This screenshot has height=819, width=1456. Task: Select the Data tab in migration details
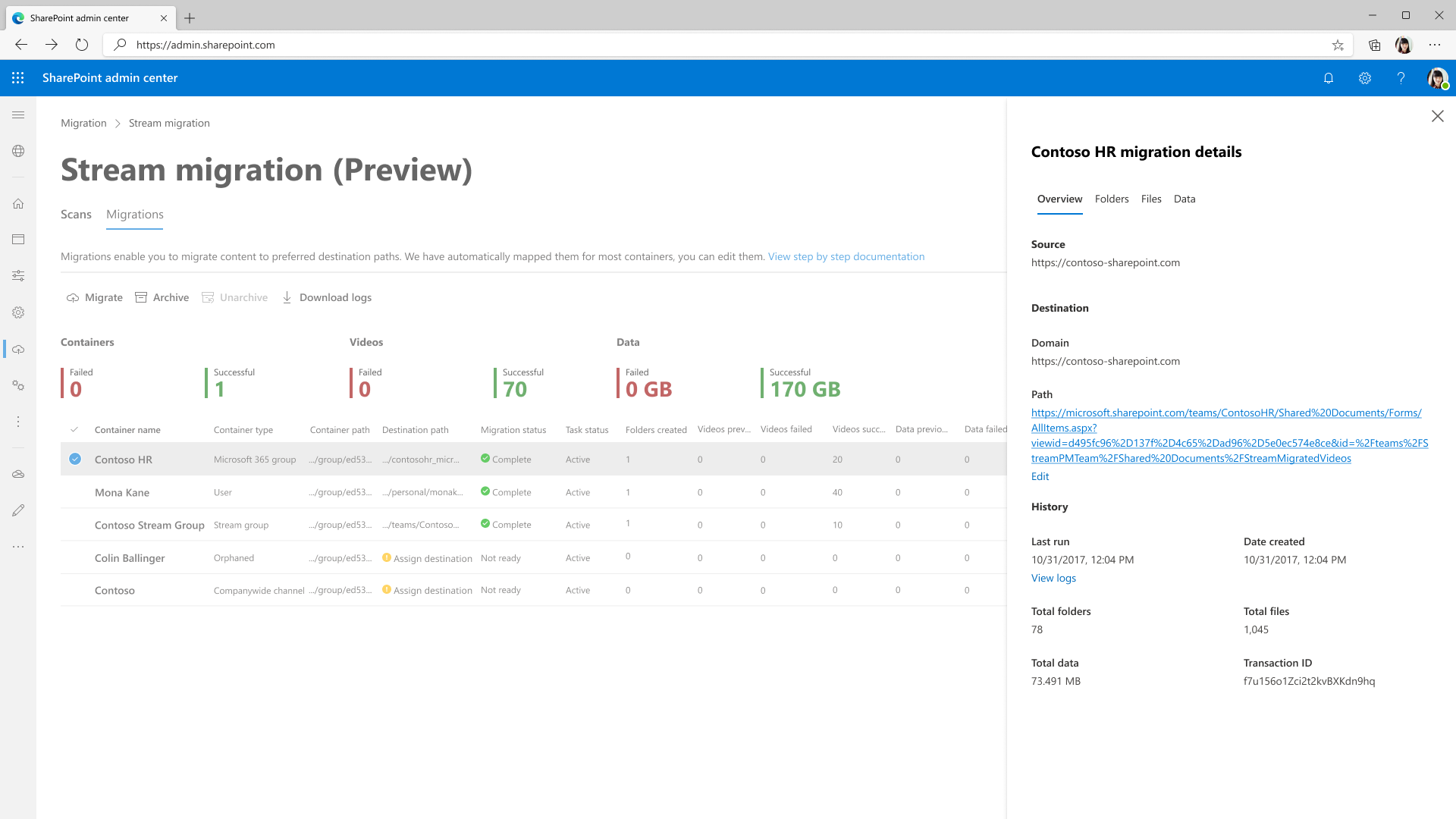pyautogui.click(x=1184, y=198)
